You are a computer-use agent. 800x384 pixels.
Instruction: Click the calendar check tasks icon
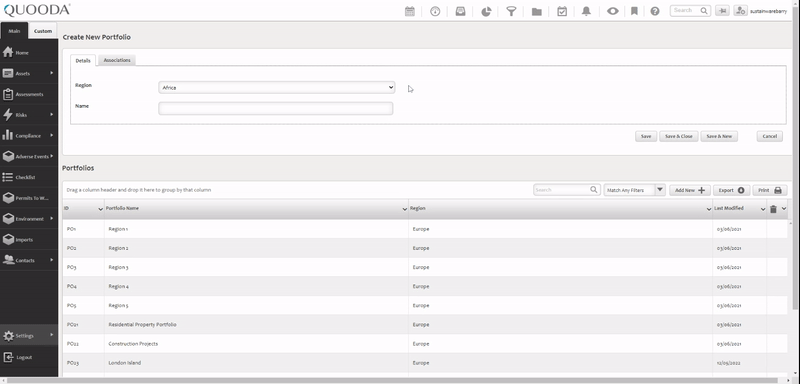tap(562, 11)
